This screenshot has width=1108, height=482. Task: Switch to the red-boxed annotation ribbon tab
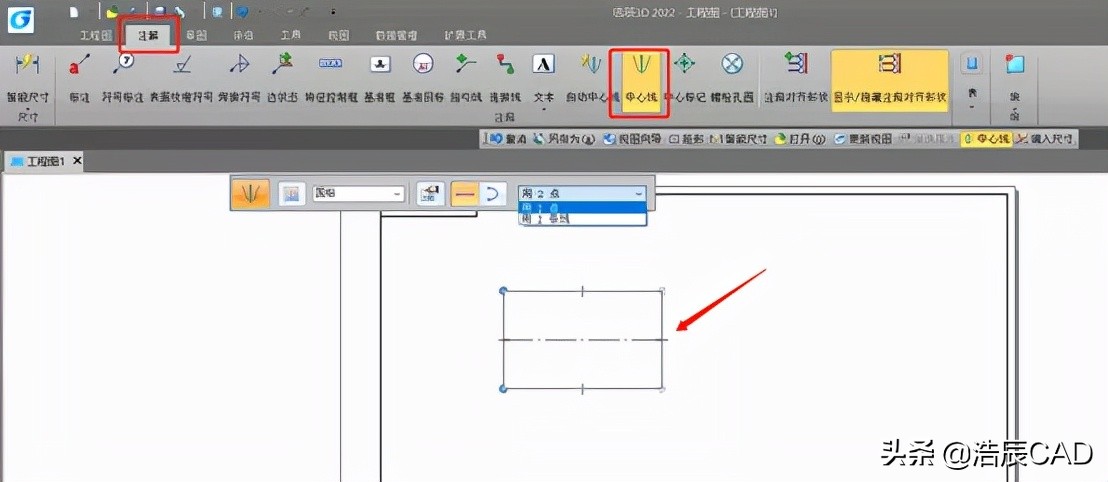(x=148, y=35)
